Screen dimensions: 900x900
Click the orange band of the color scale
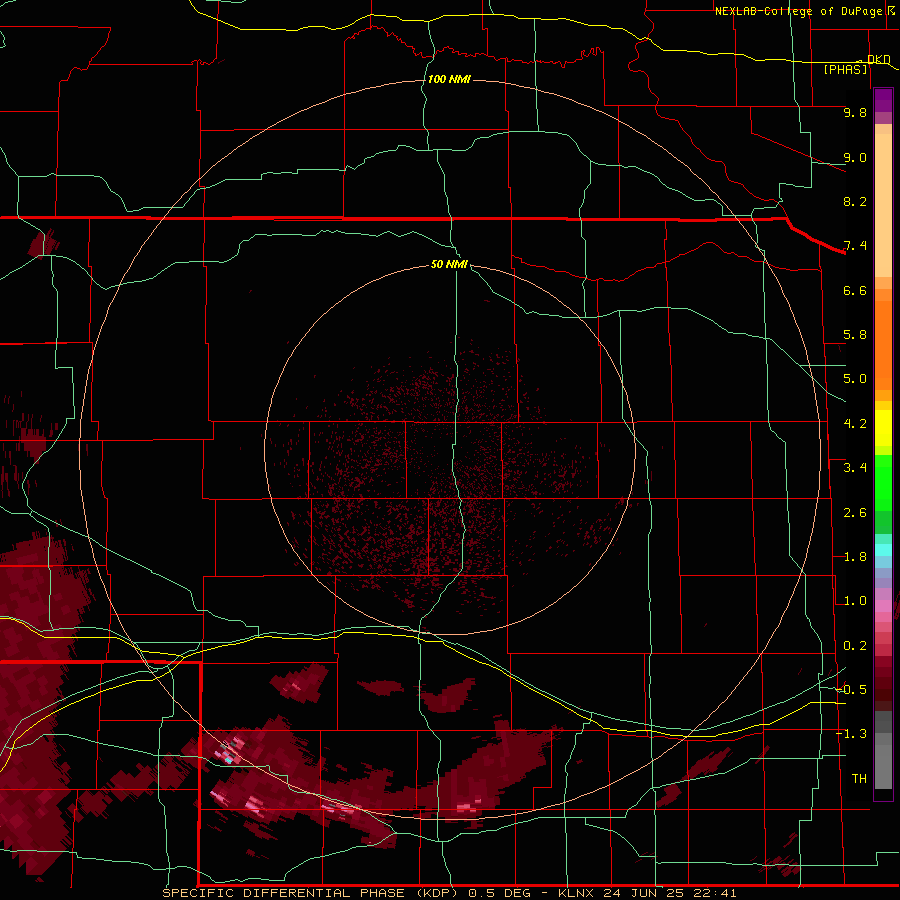click(x=883, y=344)
